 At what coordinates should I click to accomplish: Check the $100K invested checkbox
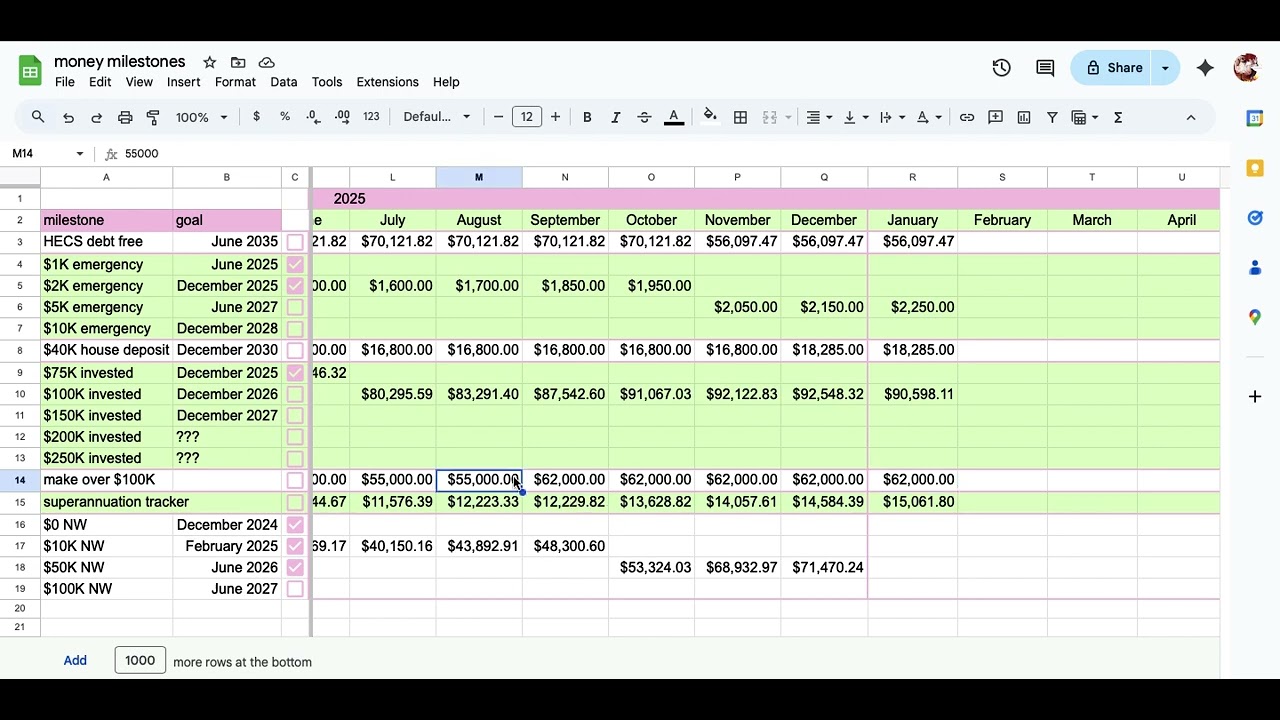(x=295, y=395)
